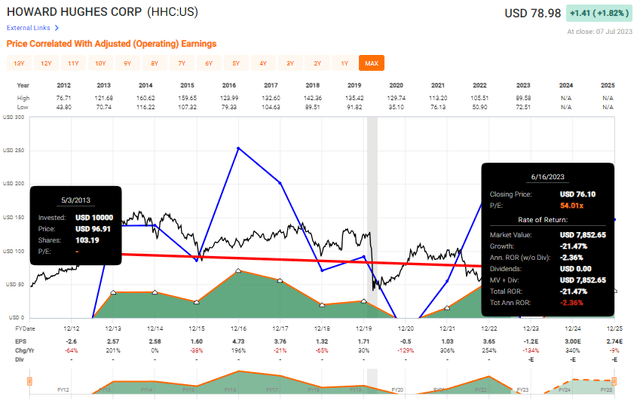The width and height of the screenshot is (640, 403).
Task: Click right handle of range slider
Action: tap(614, 381)
